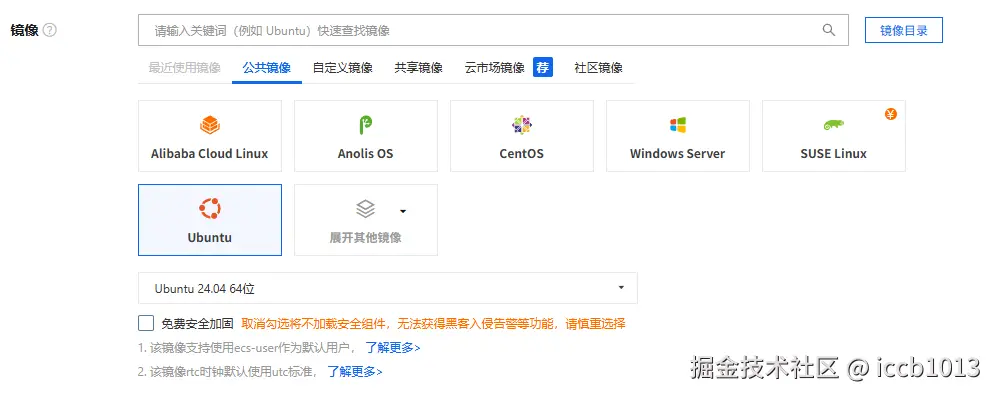The width and height of the screenshot is (995, 396).
Task: Enable the 免费安全加固 checkbox
Action: [146, 324]
